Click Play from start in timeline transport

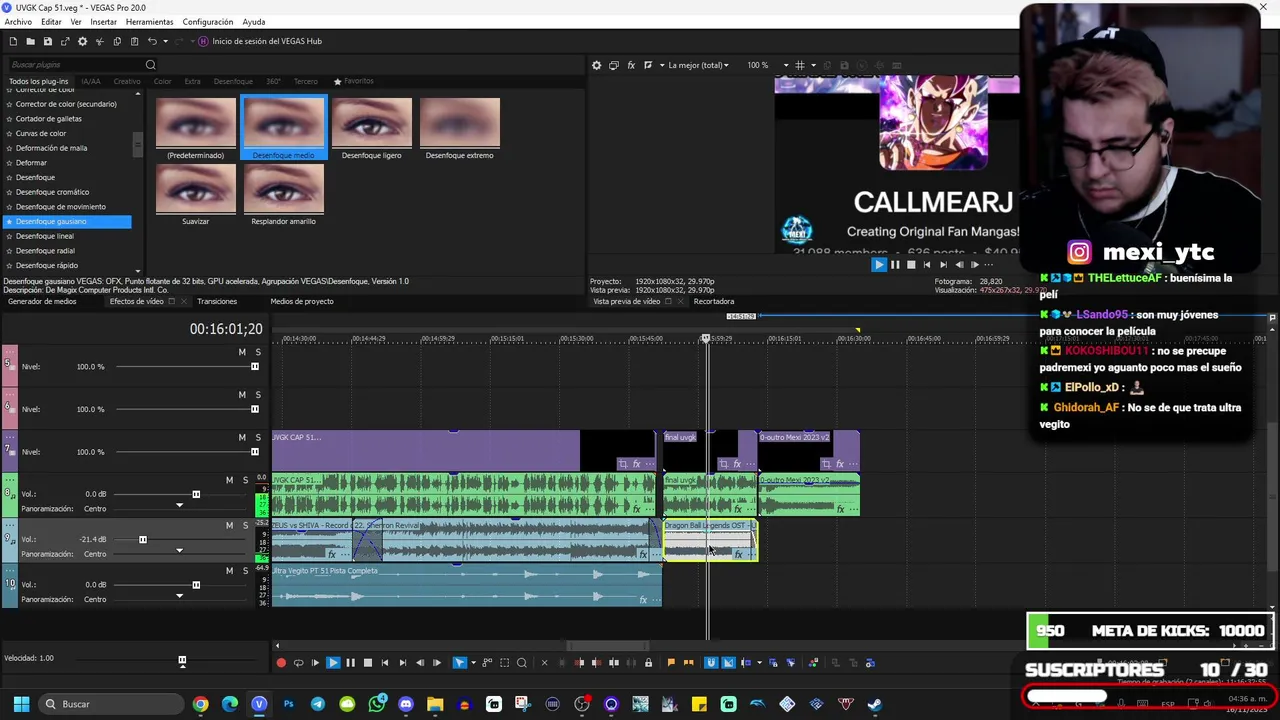click(x=315, y=662)
